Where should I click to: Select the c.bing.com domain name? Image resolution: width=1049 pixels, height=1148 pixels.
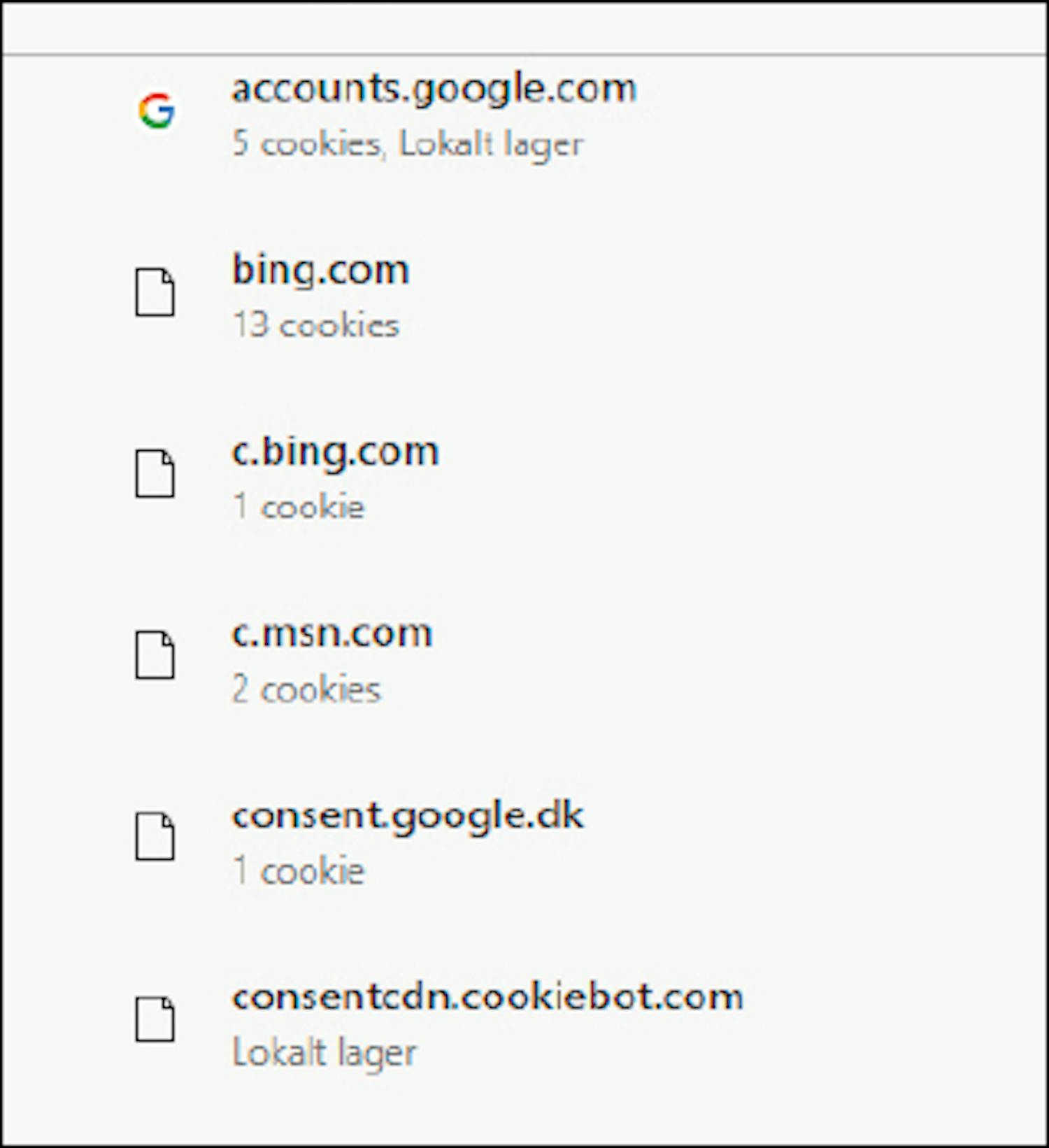tap(335, 452)
